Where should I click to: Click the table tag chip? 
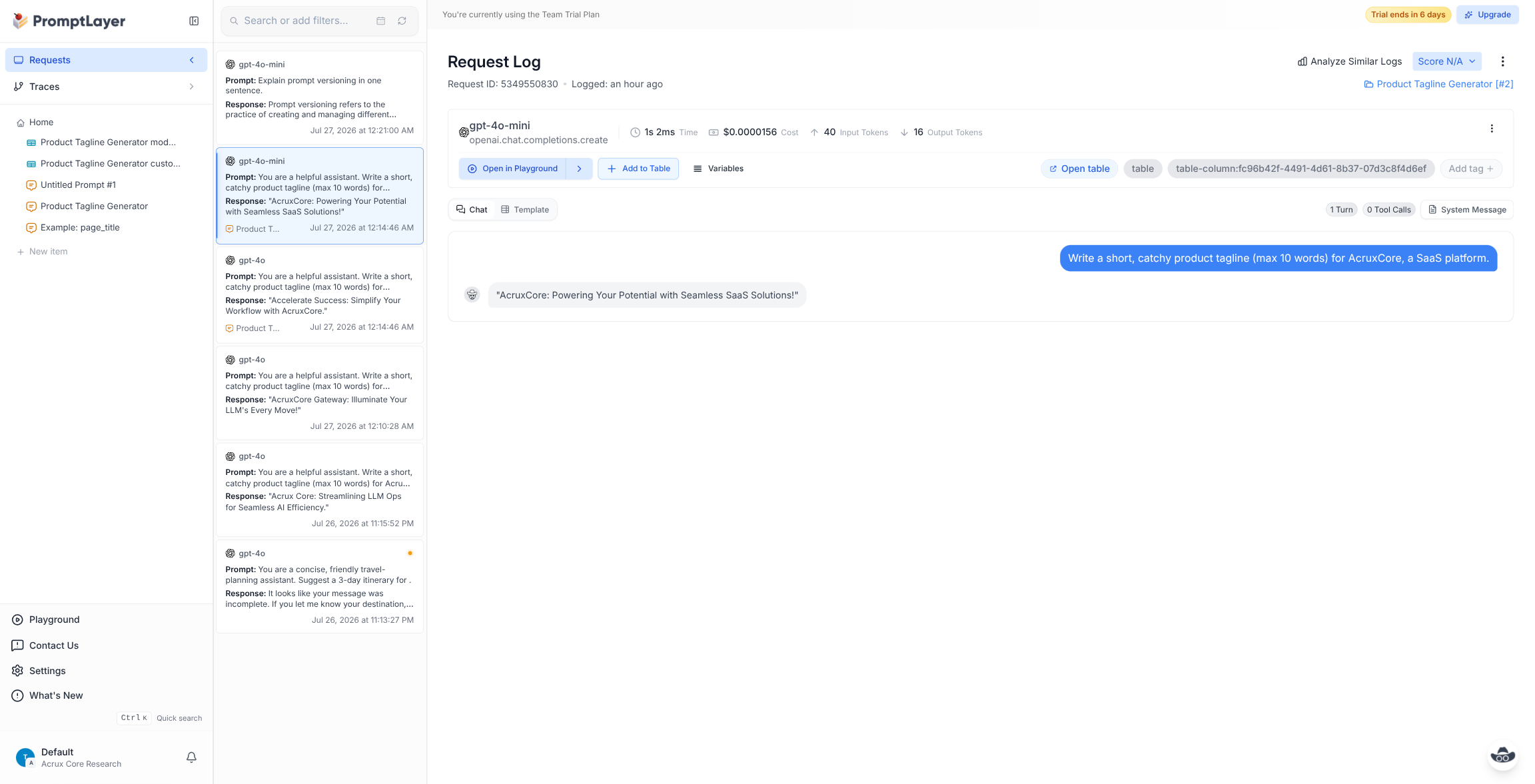pos(1143,169)
